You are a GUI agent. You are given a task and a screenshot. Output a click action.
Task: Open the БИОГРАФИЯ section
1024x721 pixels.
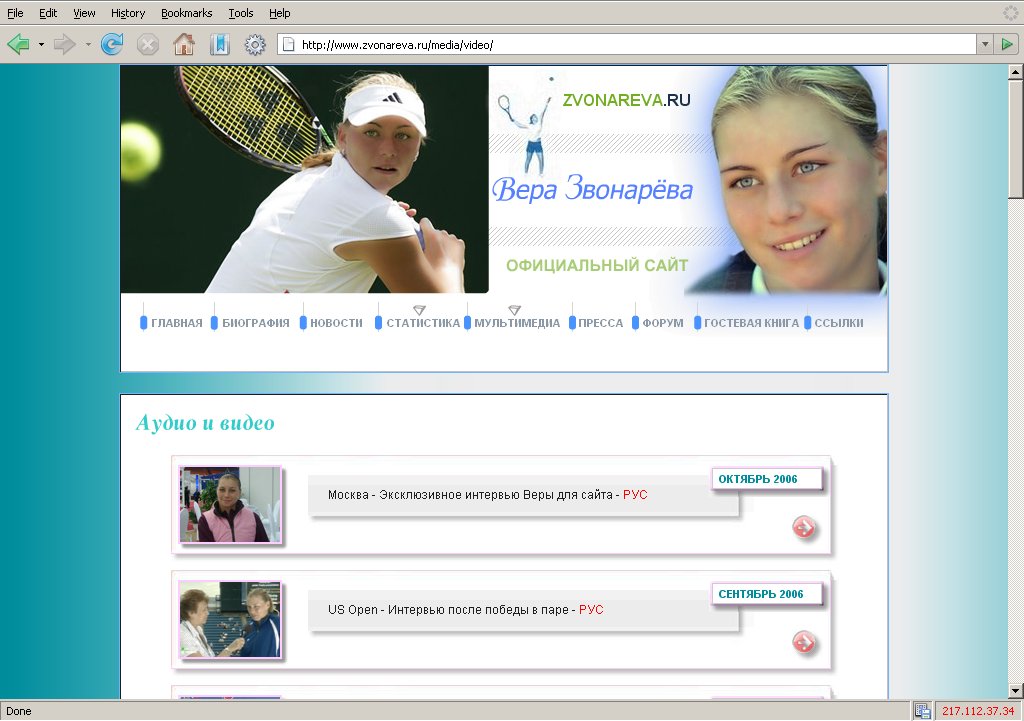coord(256,323)
